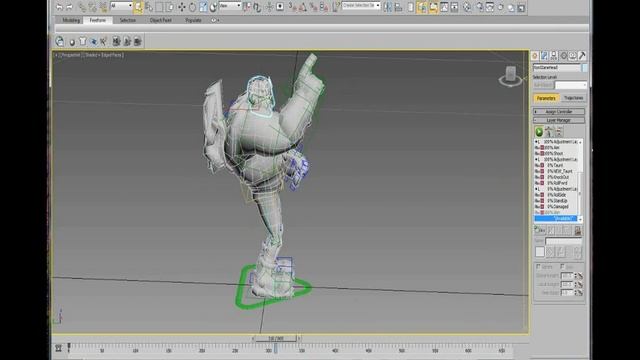Tick the second checkbox beside Ignore
The width and height of the screenshot is (640, 360).
pyautogui.click(x=563, y=267)
